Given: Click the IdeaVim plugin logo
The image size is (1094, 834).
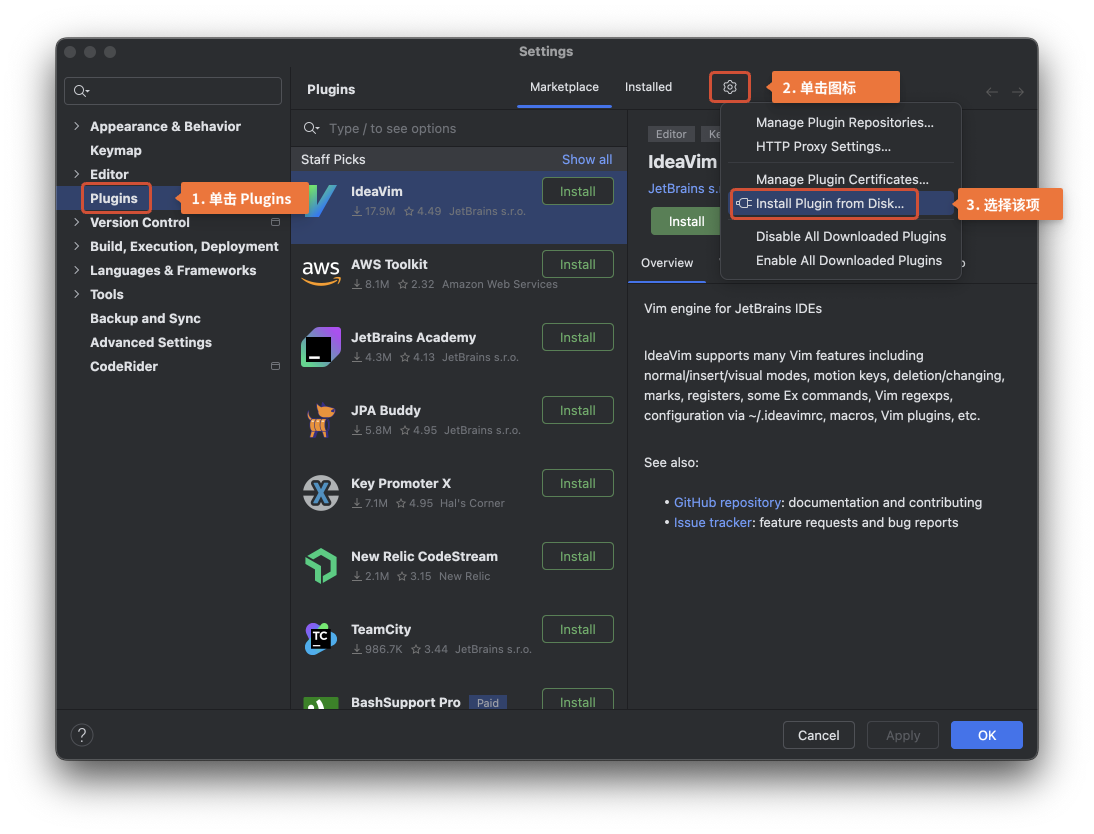Looking at the screenshot, I should 321,201.
